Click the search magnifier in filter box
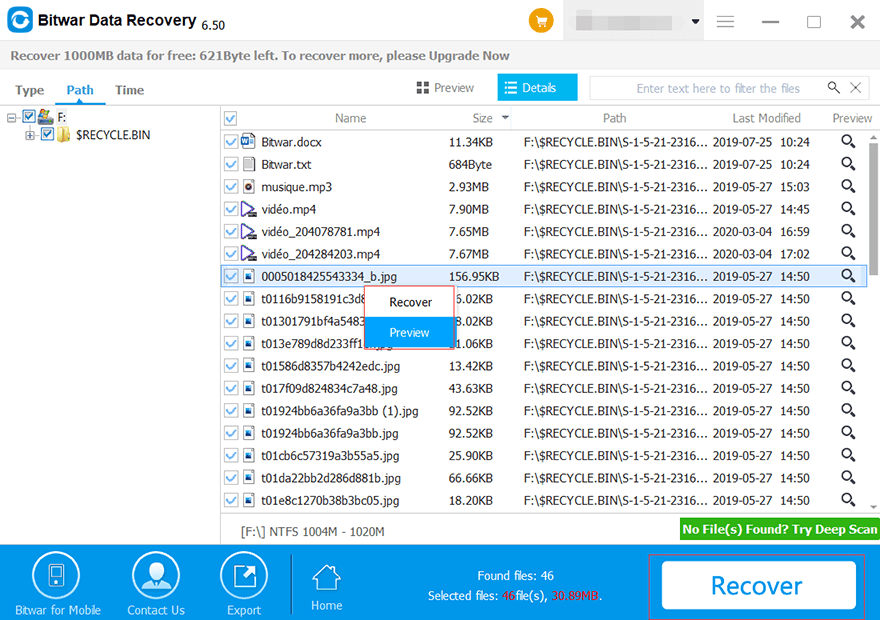880x620 pixels. point(833,88)
